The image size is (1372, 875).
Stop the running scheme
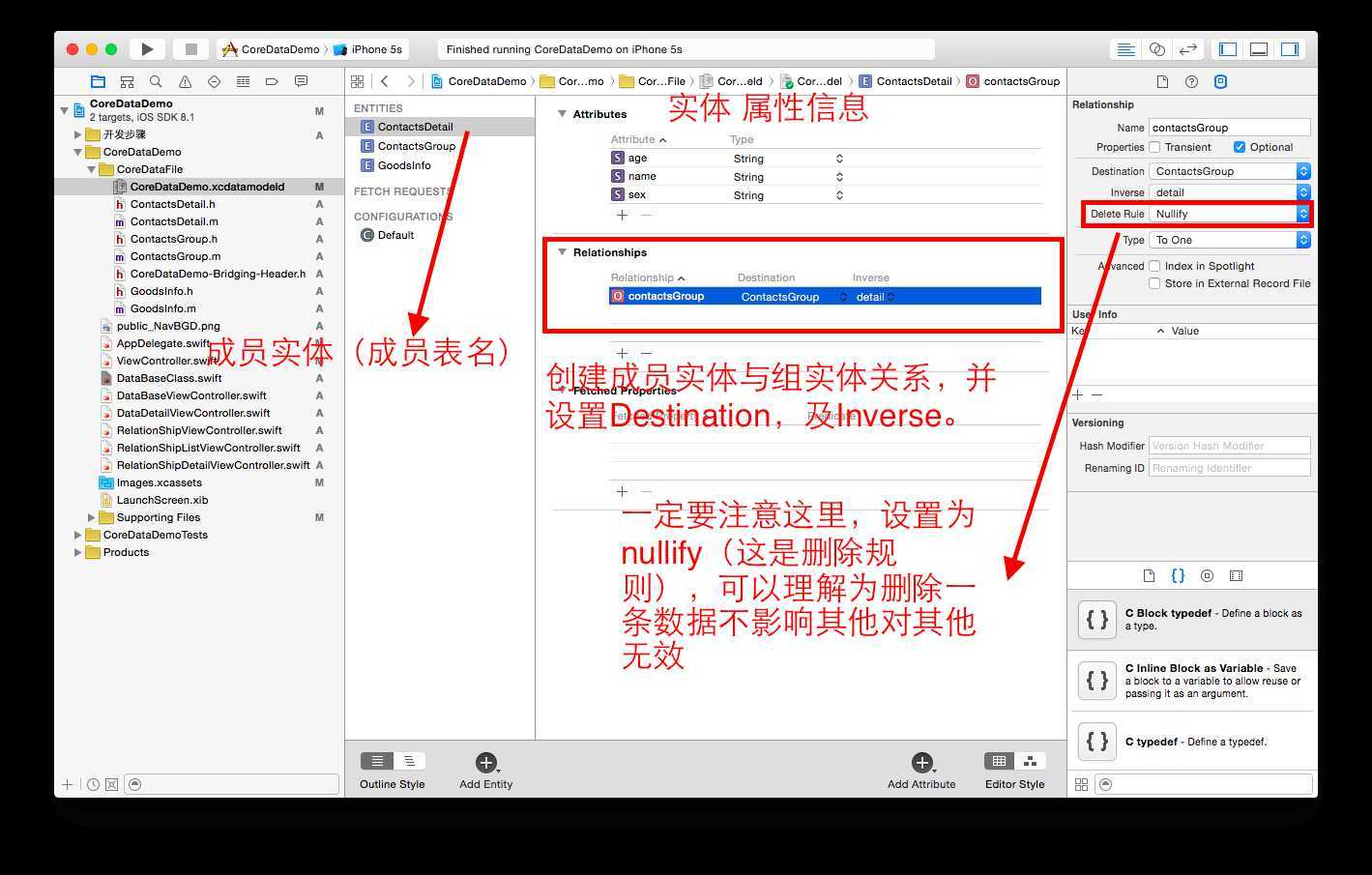click(x=191, y=49)
